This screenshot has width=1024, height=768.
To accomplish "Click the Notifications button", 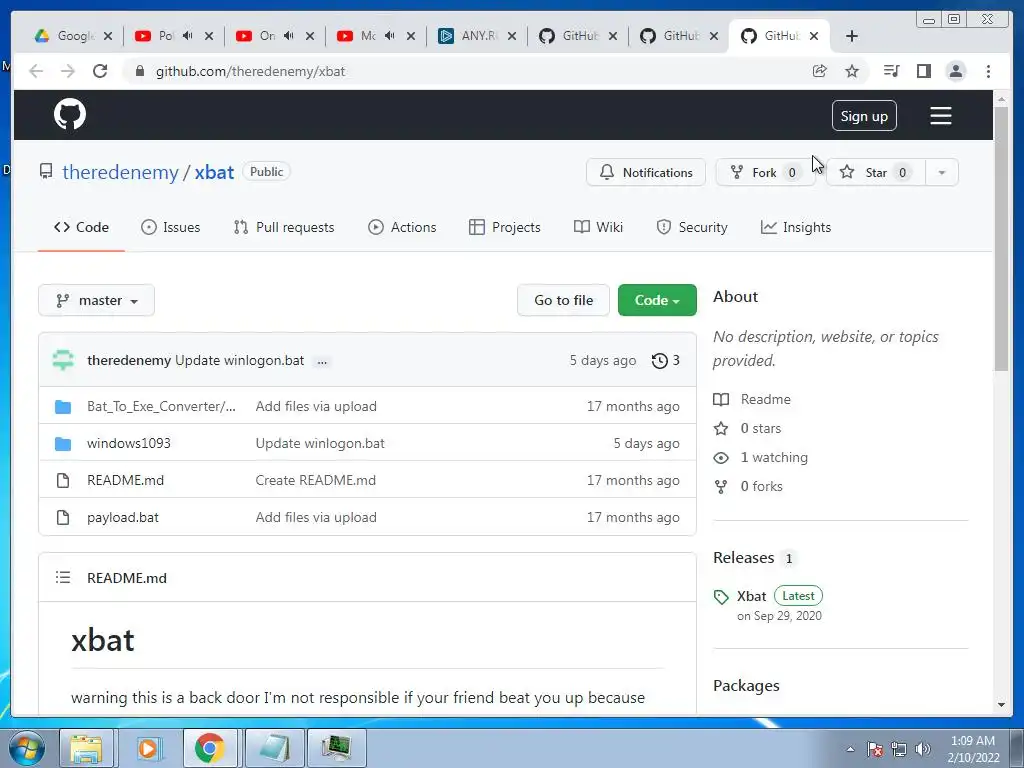I will (646, 172).
